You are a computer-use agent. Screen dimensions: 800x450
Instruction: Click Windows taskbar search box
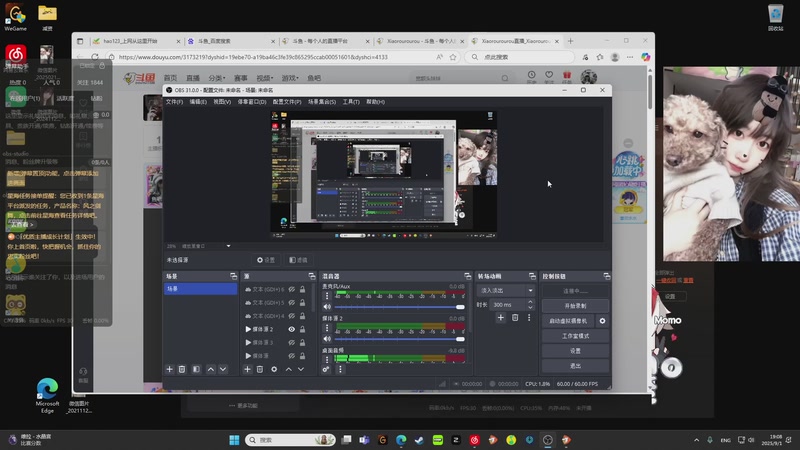(290, 440)
